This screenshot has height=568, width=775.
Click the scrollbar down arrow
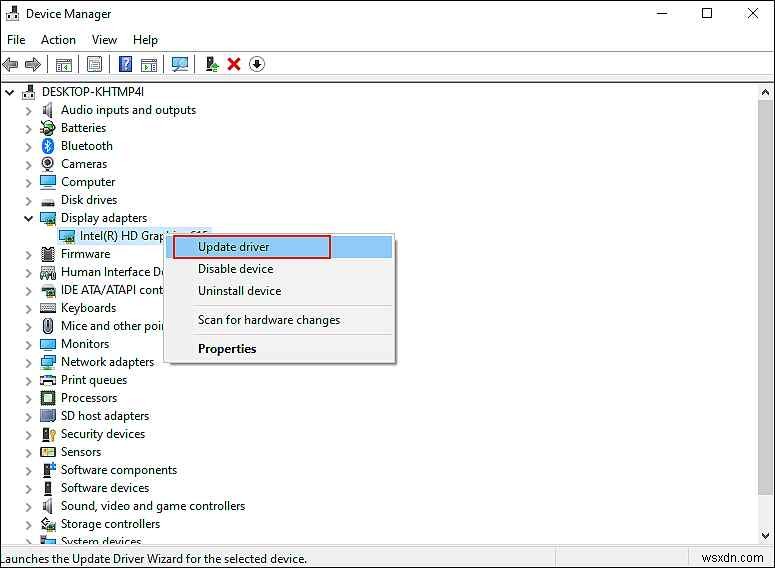pyautogui.click(x=765, y=535)
